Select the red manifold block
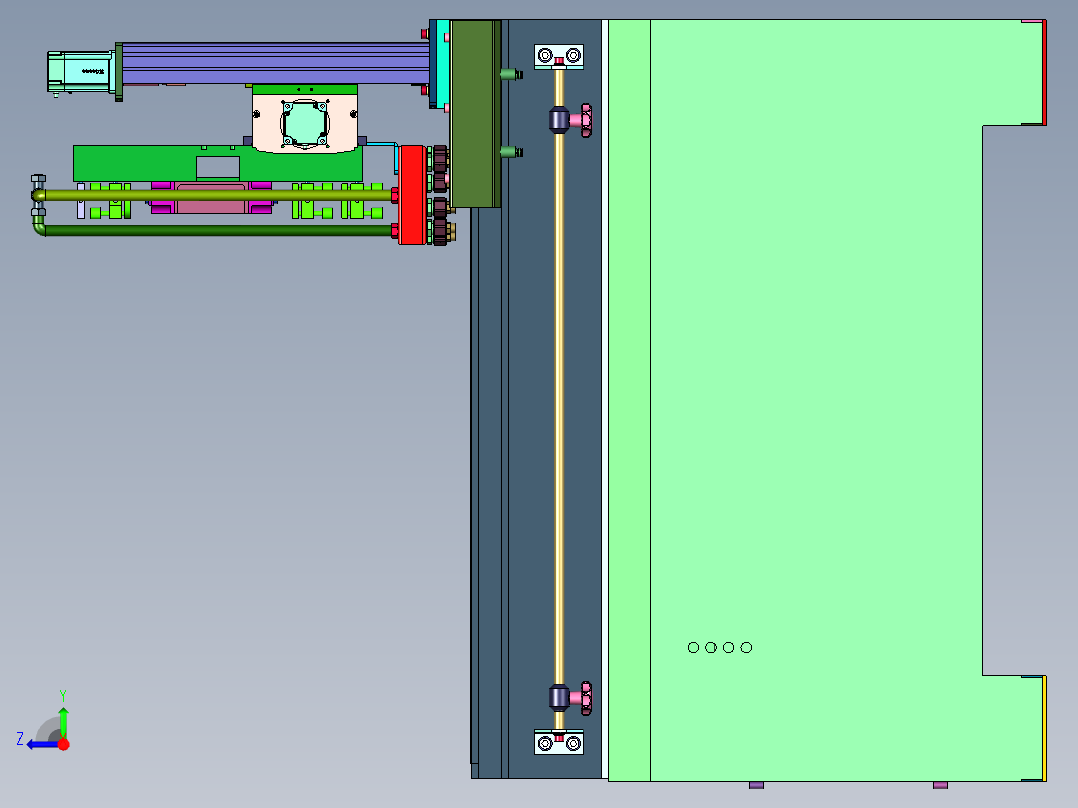Viewport: 1078px width, 808px height. (412, 195)
